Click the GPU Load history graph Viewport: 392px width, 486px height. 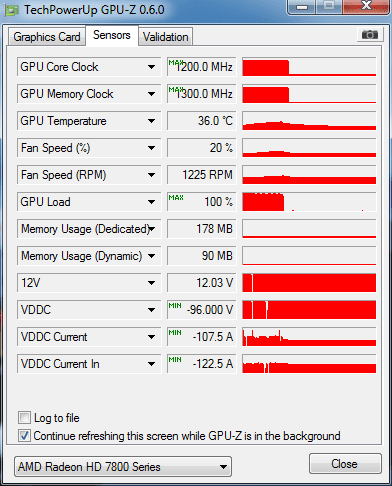point(309,202)
